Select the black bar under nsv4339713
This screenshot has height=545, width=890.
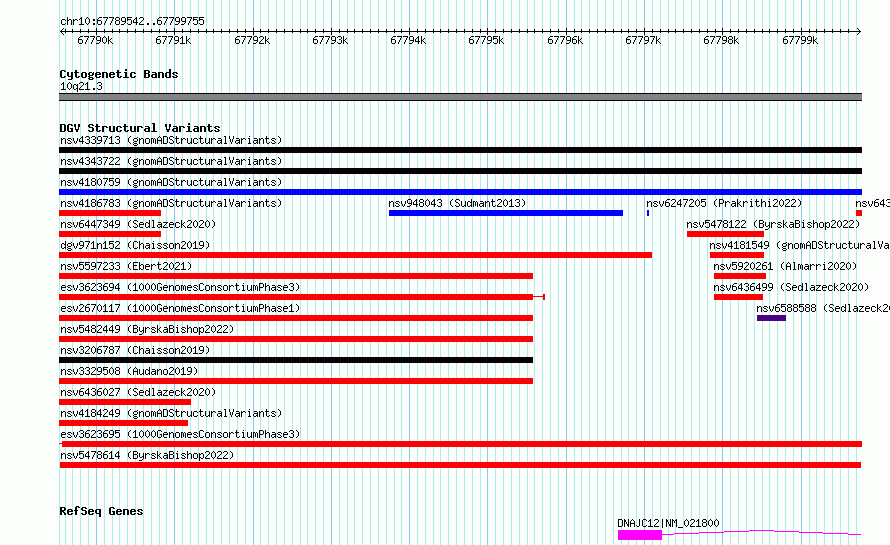460,150
